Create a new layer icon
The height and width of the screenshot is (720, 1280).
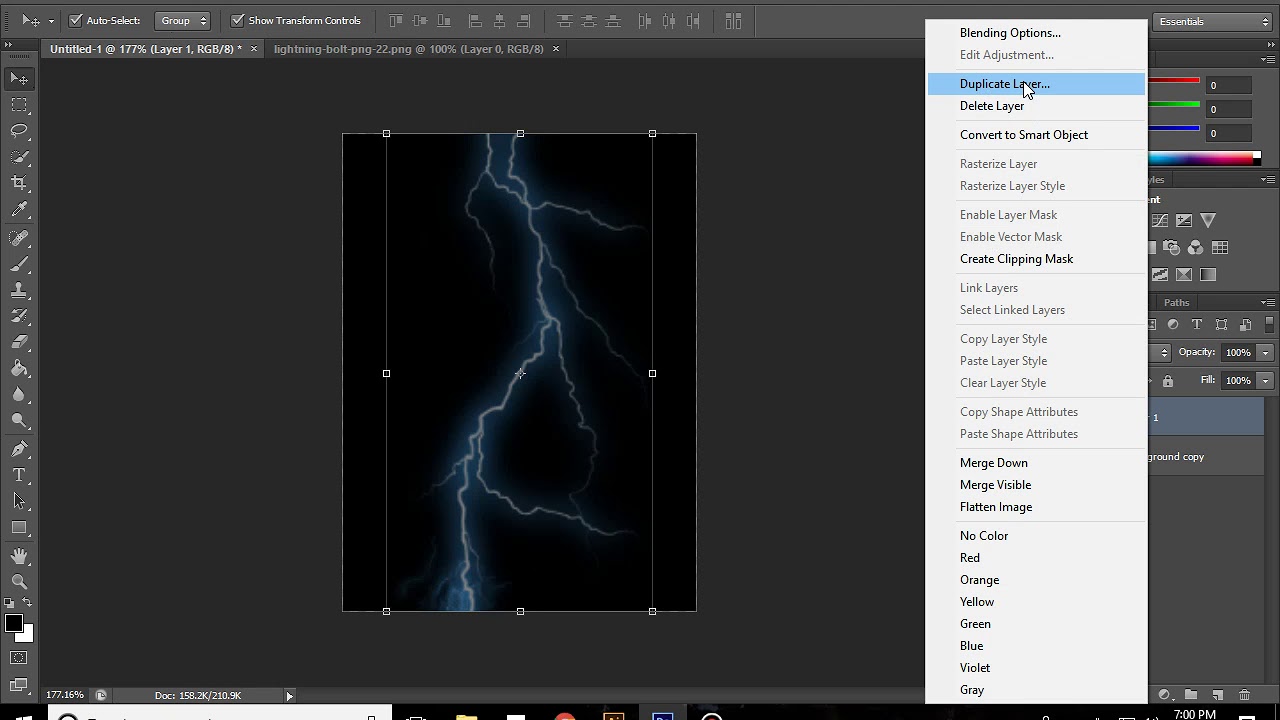[x=1217, y=695]
